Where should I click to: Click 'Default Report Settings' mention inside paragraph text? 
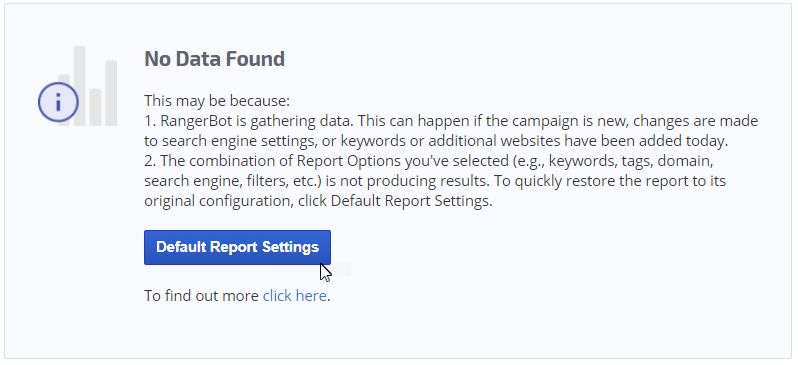tap(410, 201)
